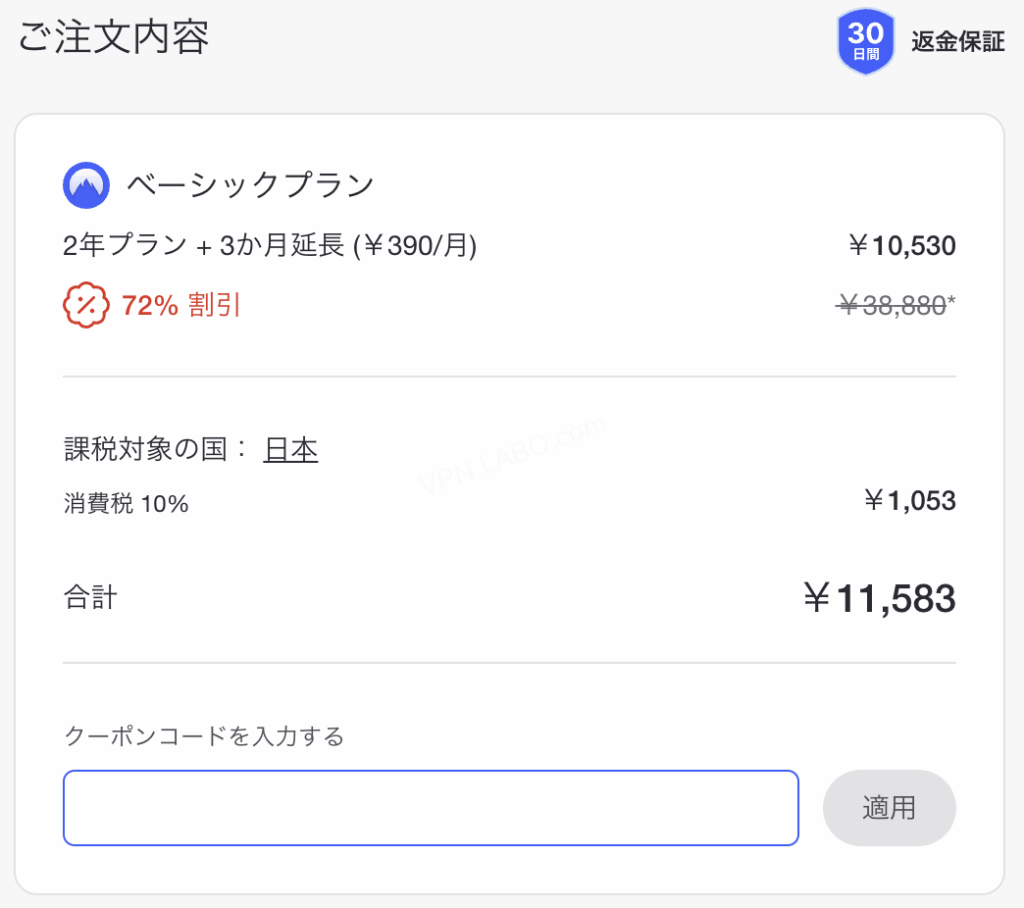Click the ￥1,053 tax amount
The width and height of the screenshot is (1024, 908).
click(910, 500)
